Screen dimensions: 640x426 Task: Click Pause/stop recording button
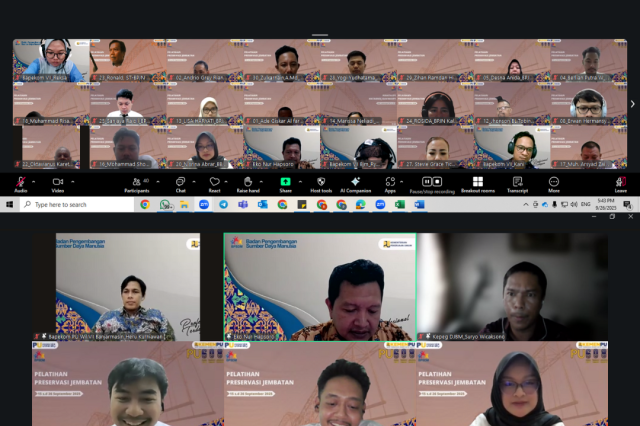pyautogui.click(x=432, y=182)
